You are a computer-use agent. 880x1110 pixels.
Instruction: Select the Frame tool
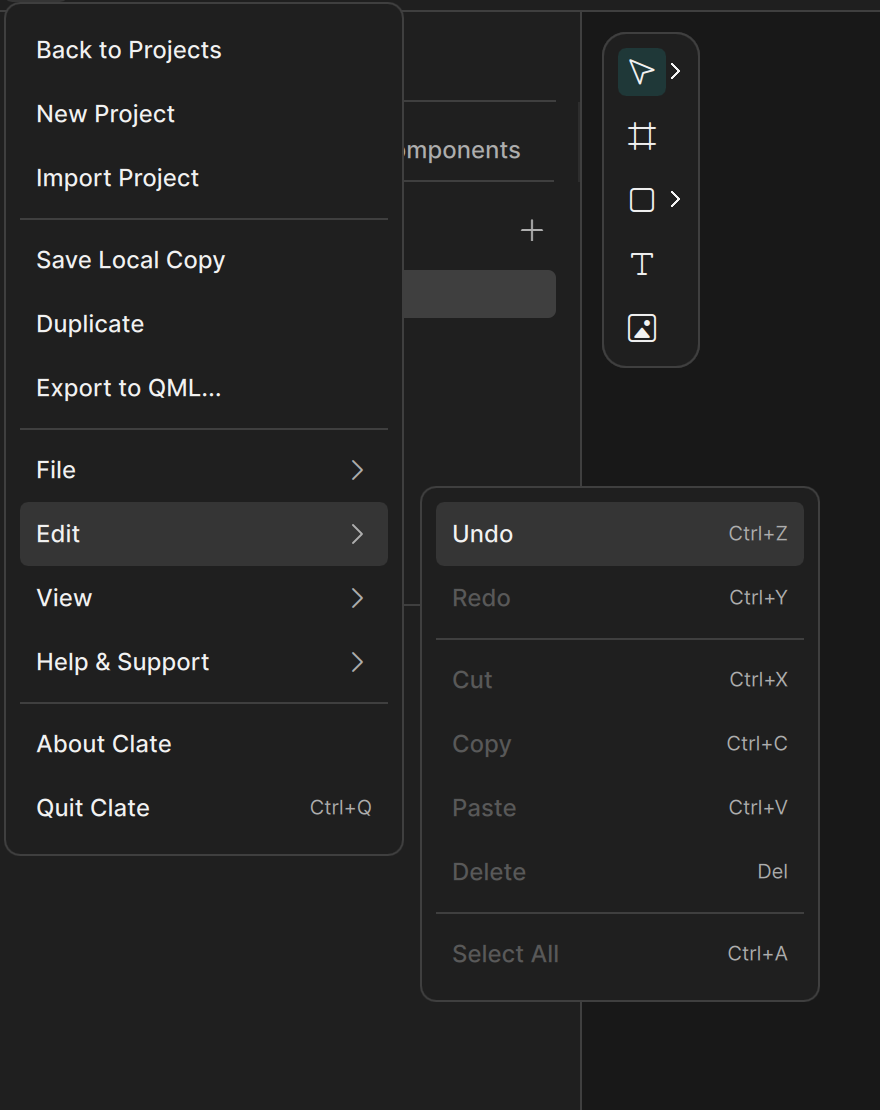tap(641, 136)
